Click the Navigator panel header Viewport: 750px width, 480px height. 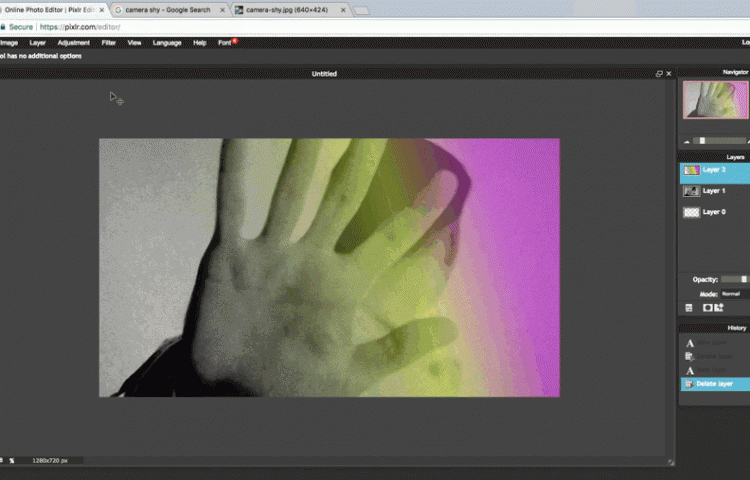[714, 72]
